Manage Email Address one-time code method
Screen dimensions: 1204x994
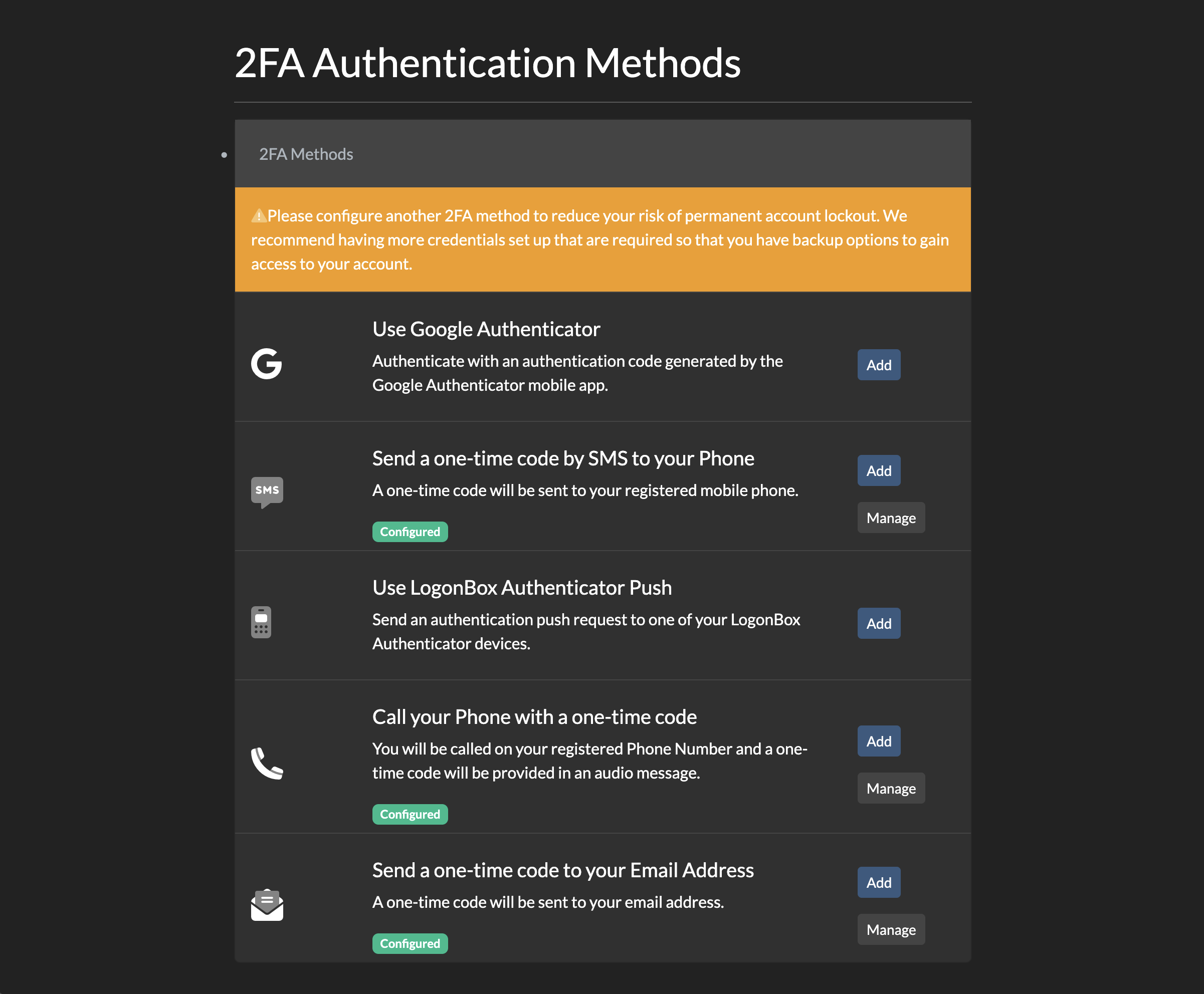(x=891, y=929)
